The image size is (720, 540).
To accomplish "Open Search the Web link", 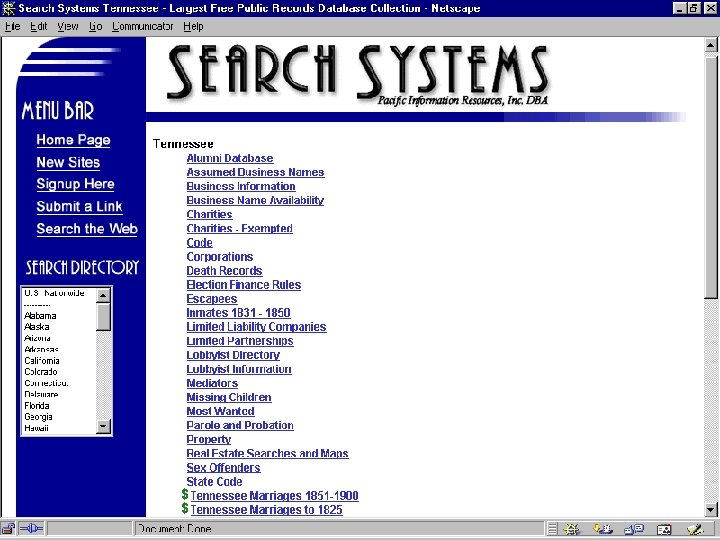I will pyautogui.click(x=87, y=229).
